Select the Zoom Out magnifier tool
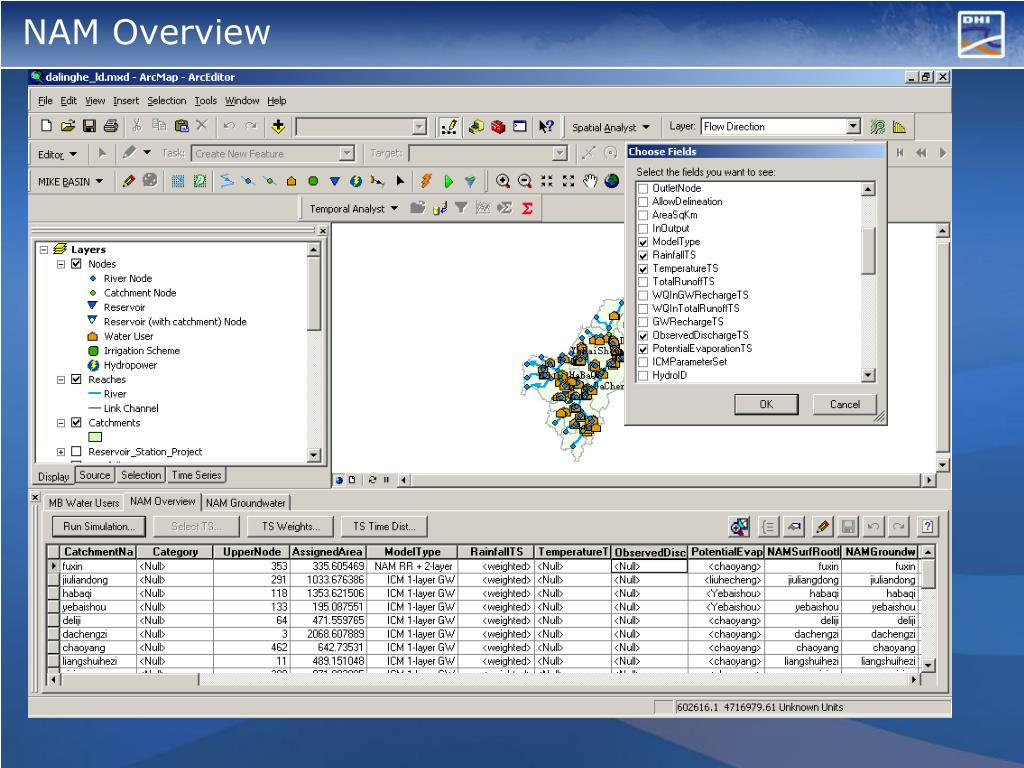The width and height of the screenshot is (1024, 768). [x=524, y=181]
